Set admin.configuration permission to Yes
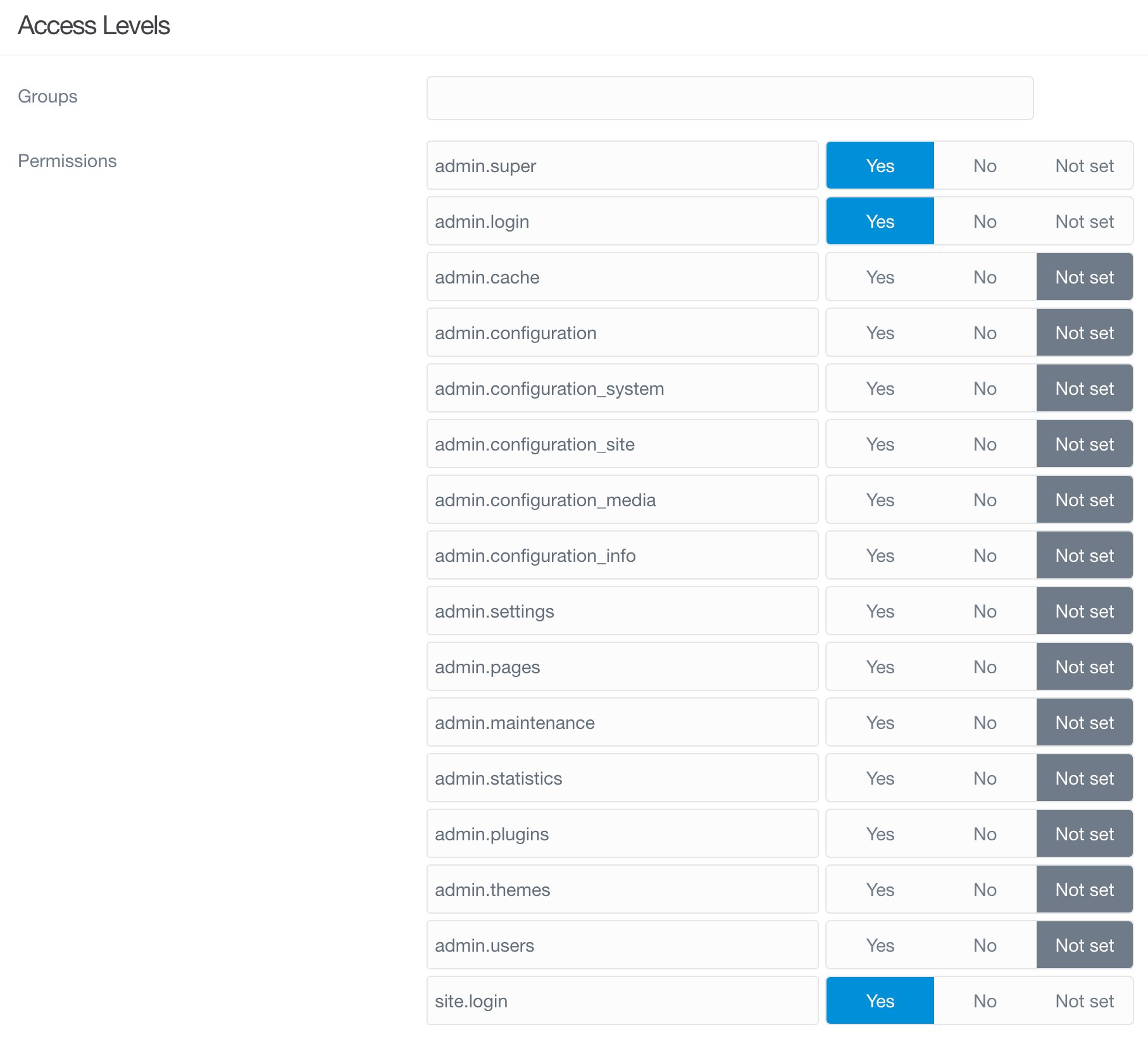The height and width of the screenshot is (1039, 1148). tap(880, 332)
